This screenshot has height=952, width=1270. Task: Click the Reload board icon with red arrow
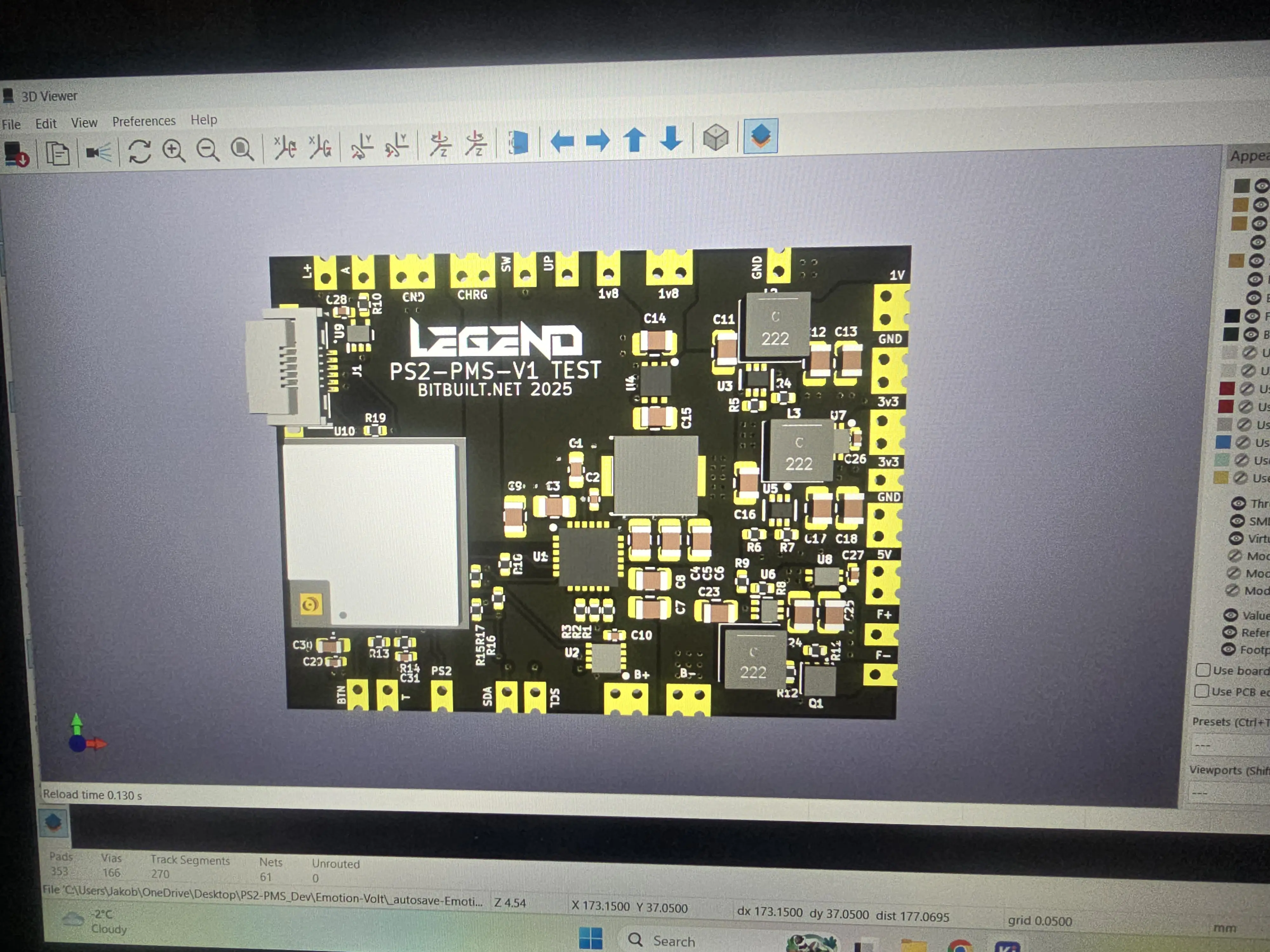(16, 155)
